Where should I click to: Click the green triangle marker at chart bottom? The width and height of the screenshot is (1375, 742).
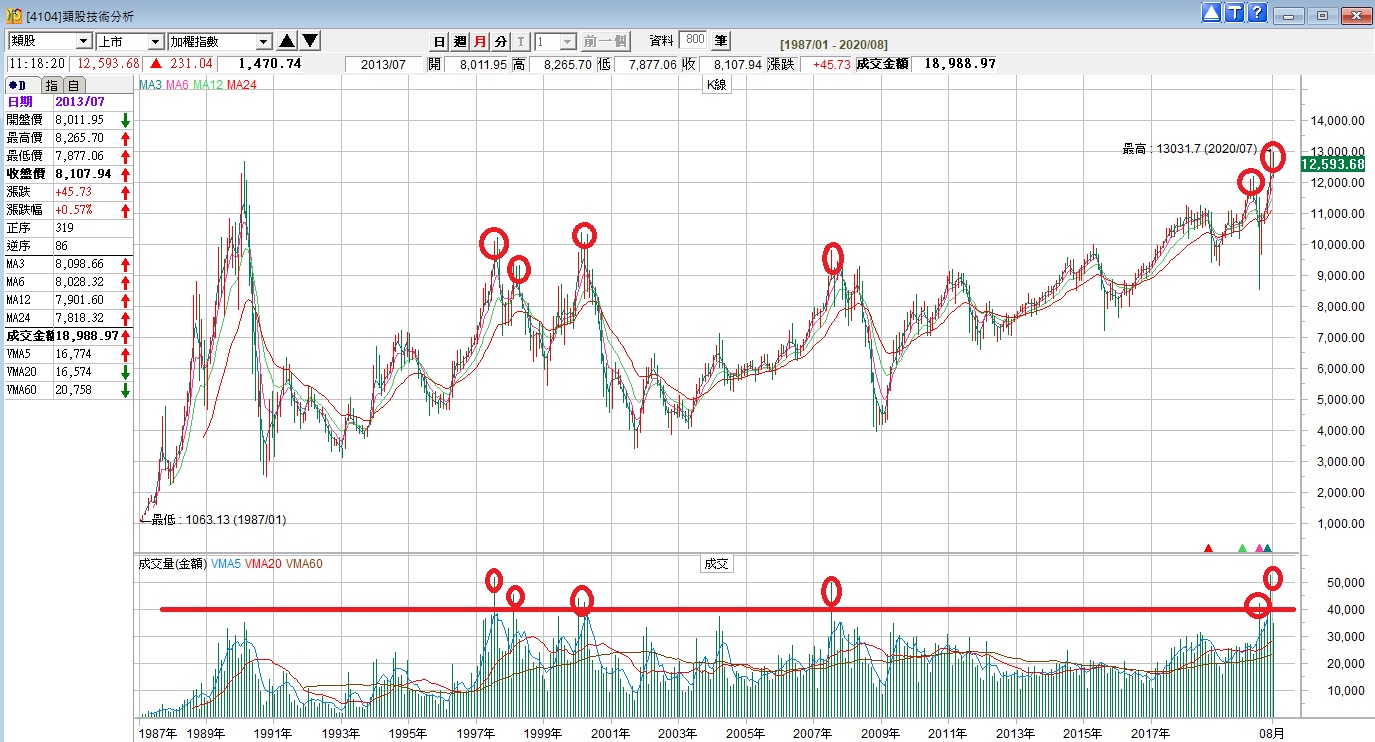tap(1242, 548)
